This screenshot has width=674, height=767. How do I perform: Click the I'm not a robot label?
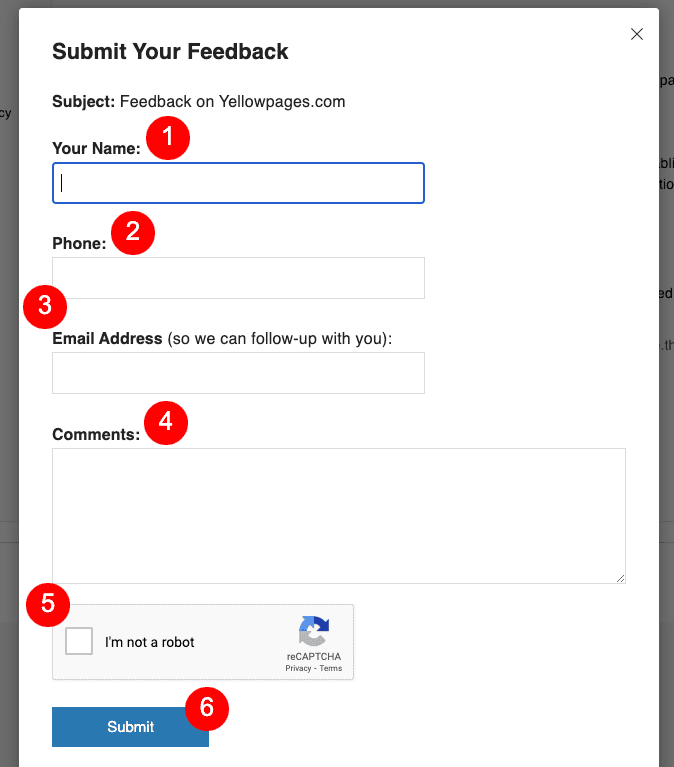tap(150, 642)
